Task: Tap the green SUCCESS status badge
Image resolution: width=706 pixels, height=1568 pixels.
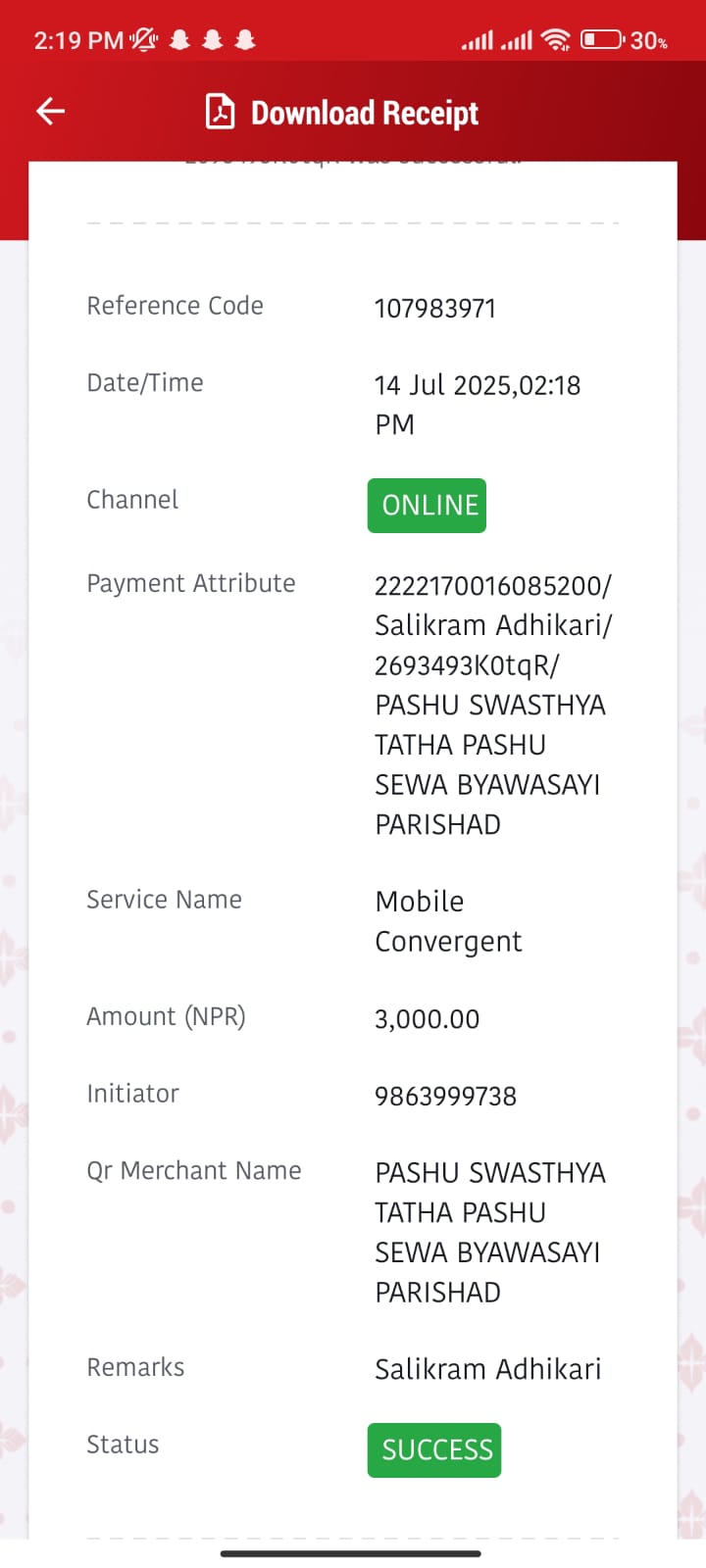Action: point(434,1450)
